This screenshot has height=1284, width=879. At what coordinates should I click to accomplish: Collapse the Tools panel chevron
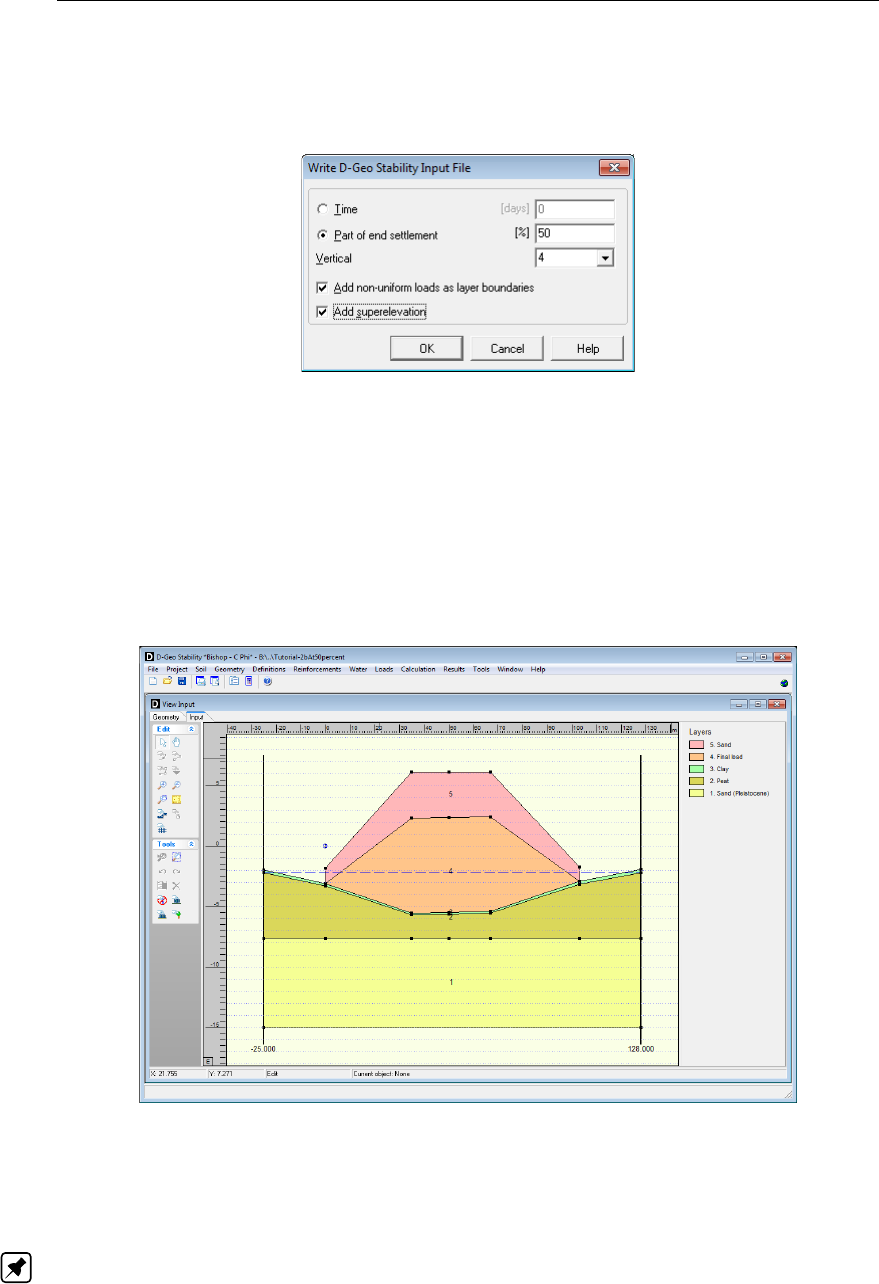click(191, 843)
